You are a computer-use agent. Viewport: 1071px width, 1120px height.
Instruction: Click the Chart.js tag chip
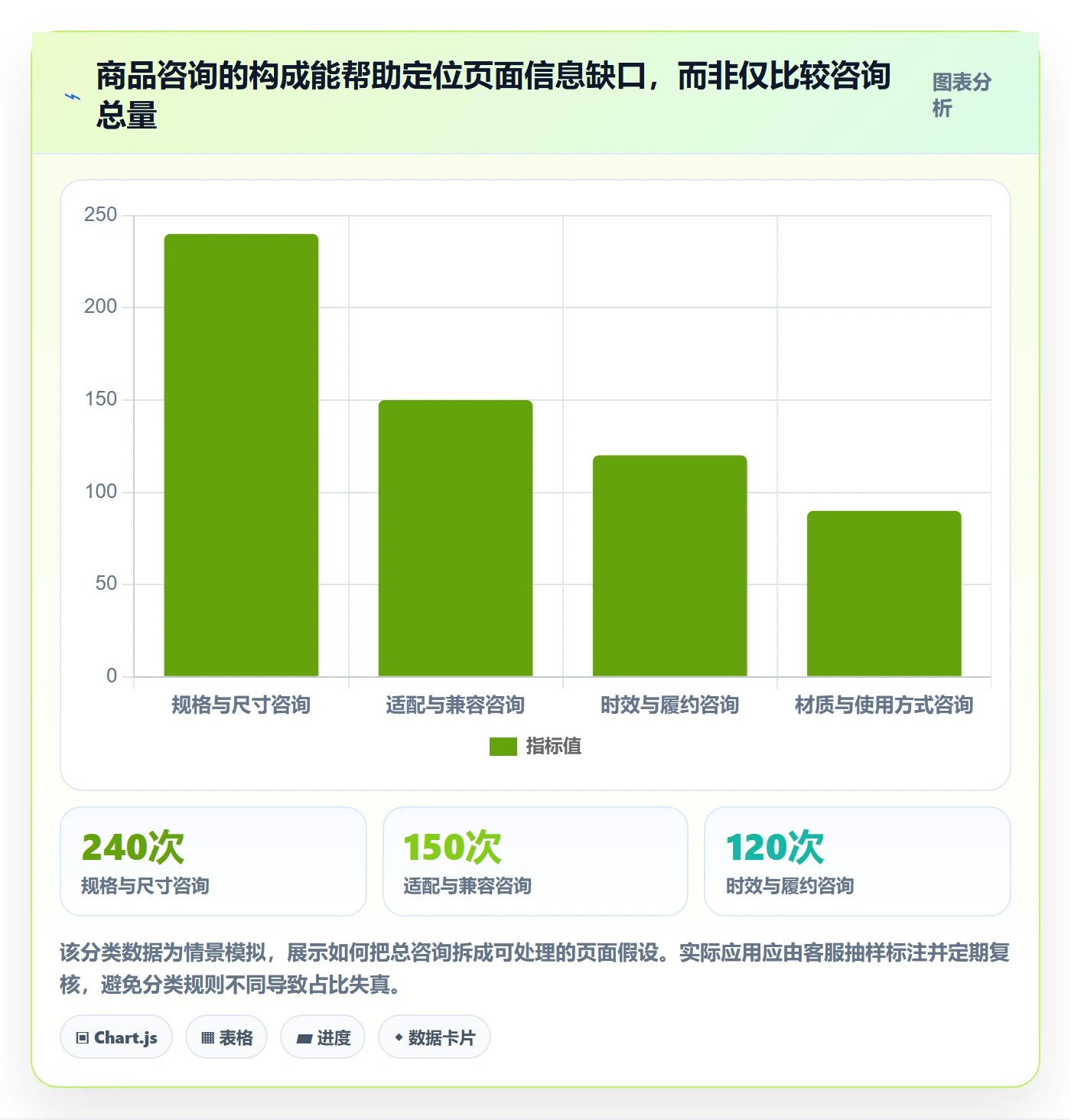pos(116,1037)
